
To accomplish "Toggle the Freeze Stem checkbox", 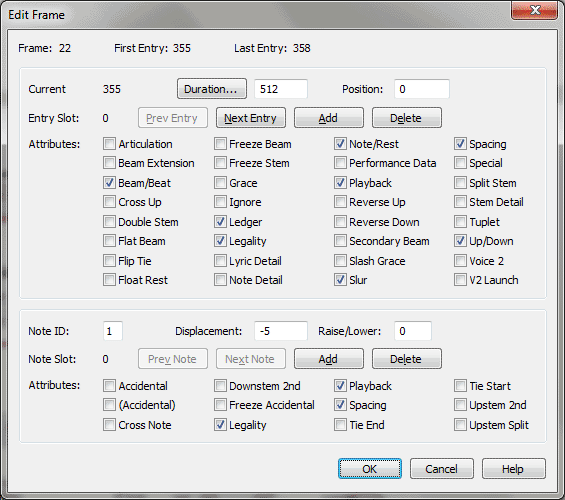I will point(220,163).
